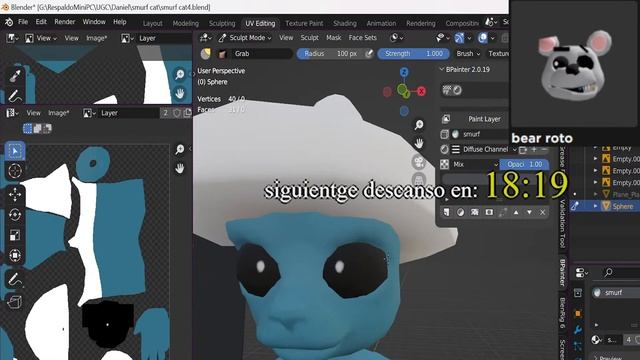
Task: Select the Rip Region tool in UV editor
Action: (15, 302)
